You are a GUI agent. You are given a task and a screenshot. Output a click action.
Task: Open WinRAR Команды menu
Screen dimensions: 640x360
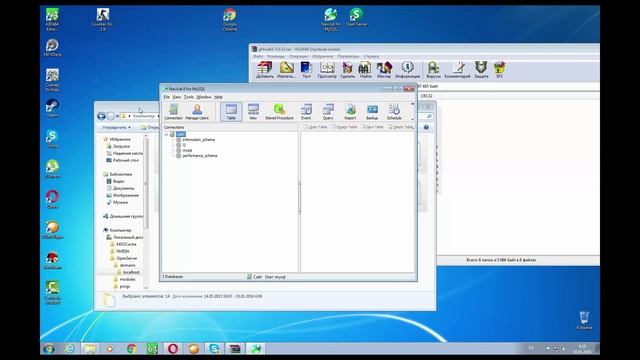point(276,56)
